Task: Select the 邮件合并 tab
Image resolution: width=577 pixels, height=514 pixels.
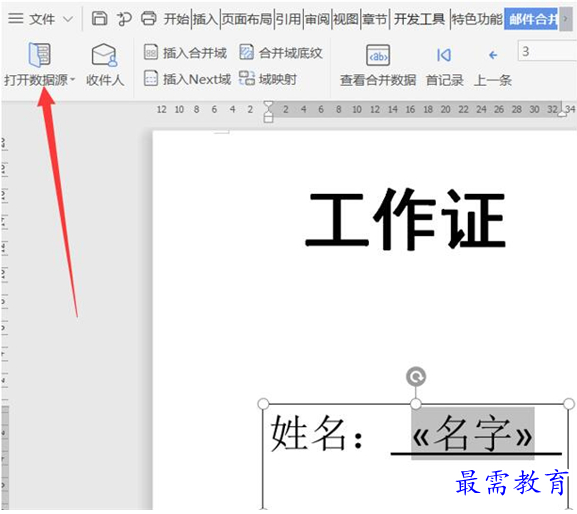Action: 532,19
